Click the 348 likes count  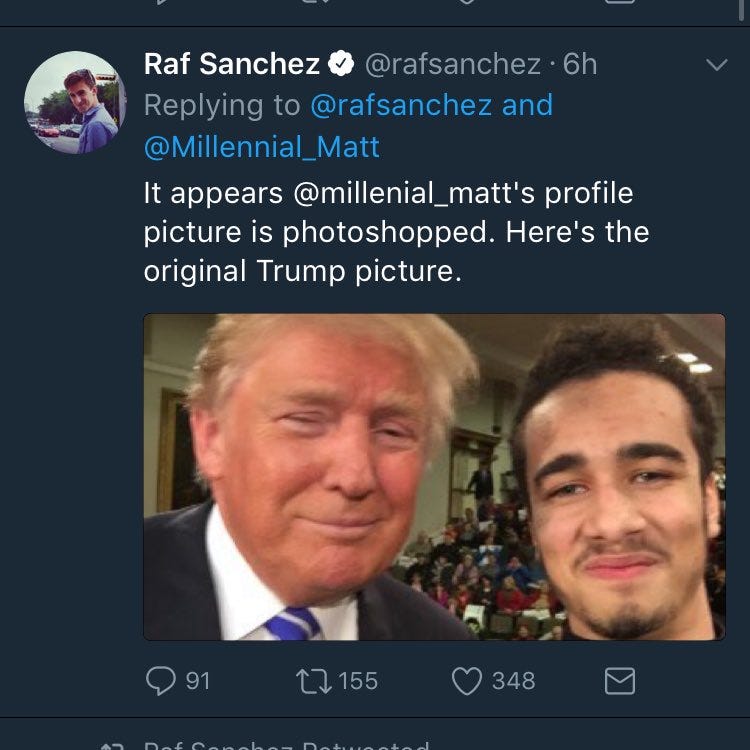pyautogui.click(x=513, y=681)
